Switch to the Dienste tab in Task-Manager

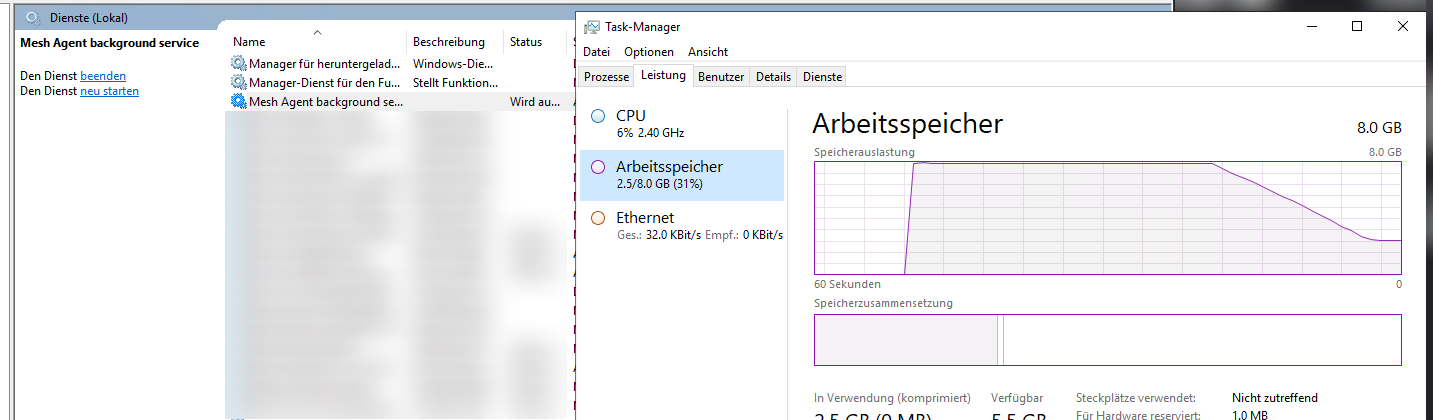(x=822, y=77)
